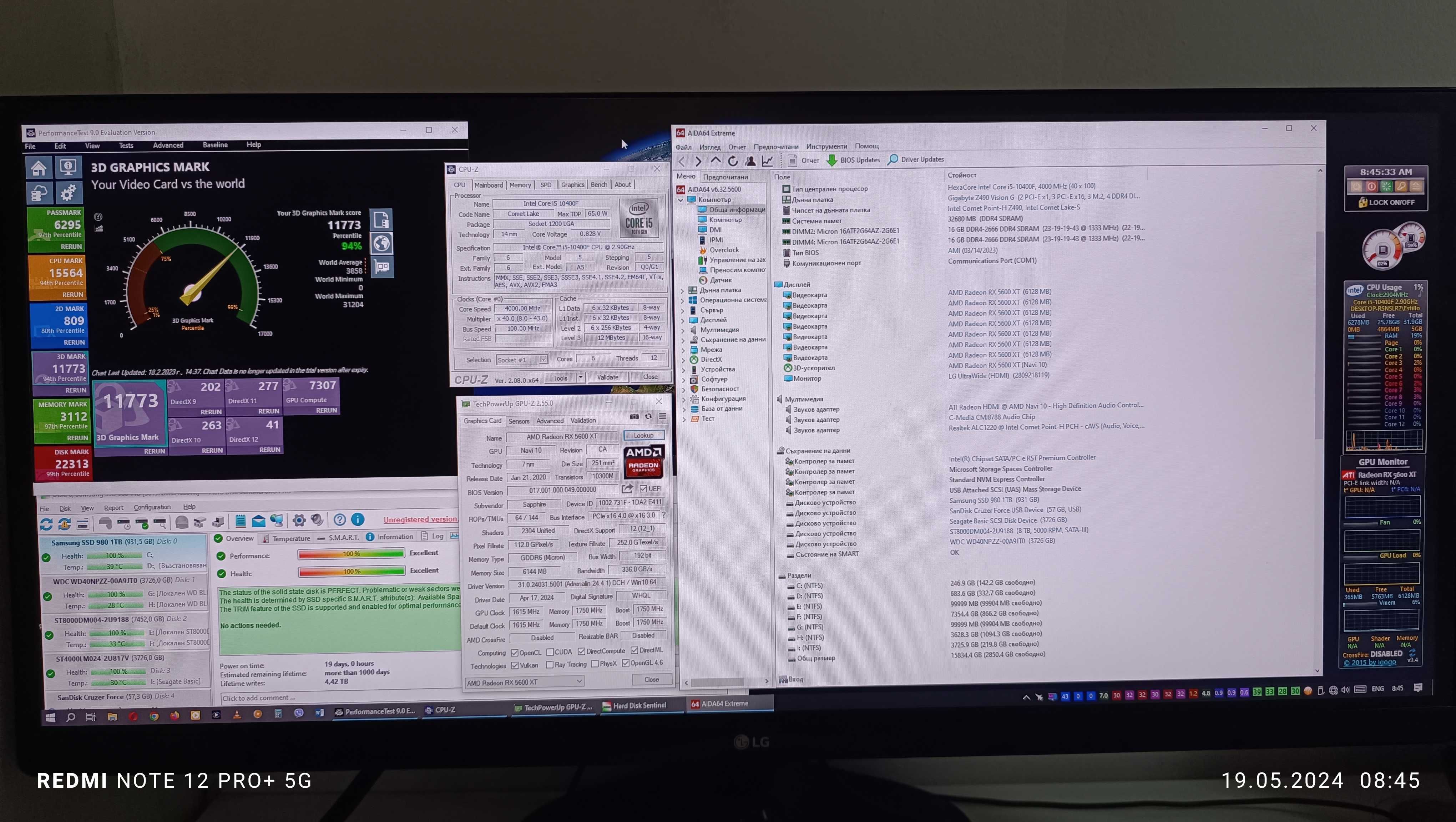Collapse Компютър tree node in AIDA64

click(x=681, y=200)
